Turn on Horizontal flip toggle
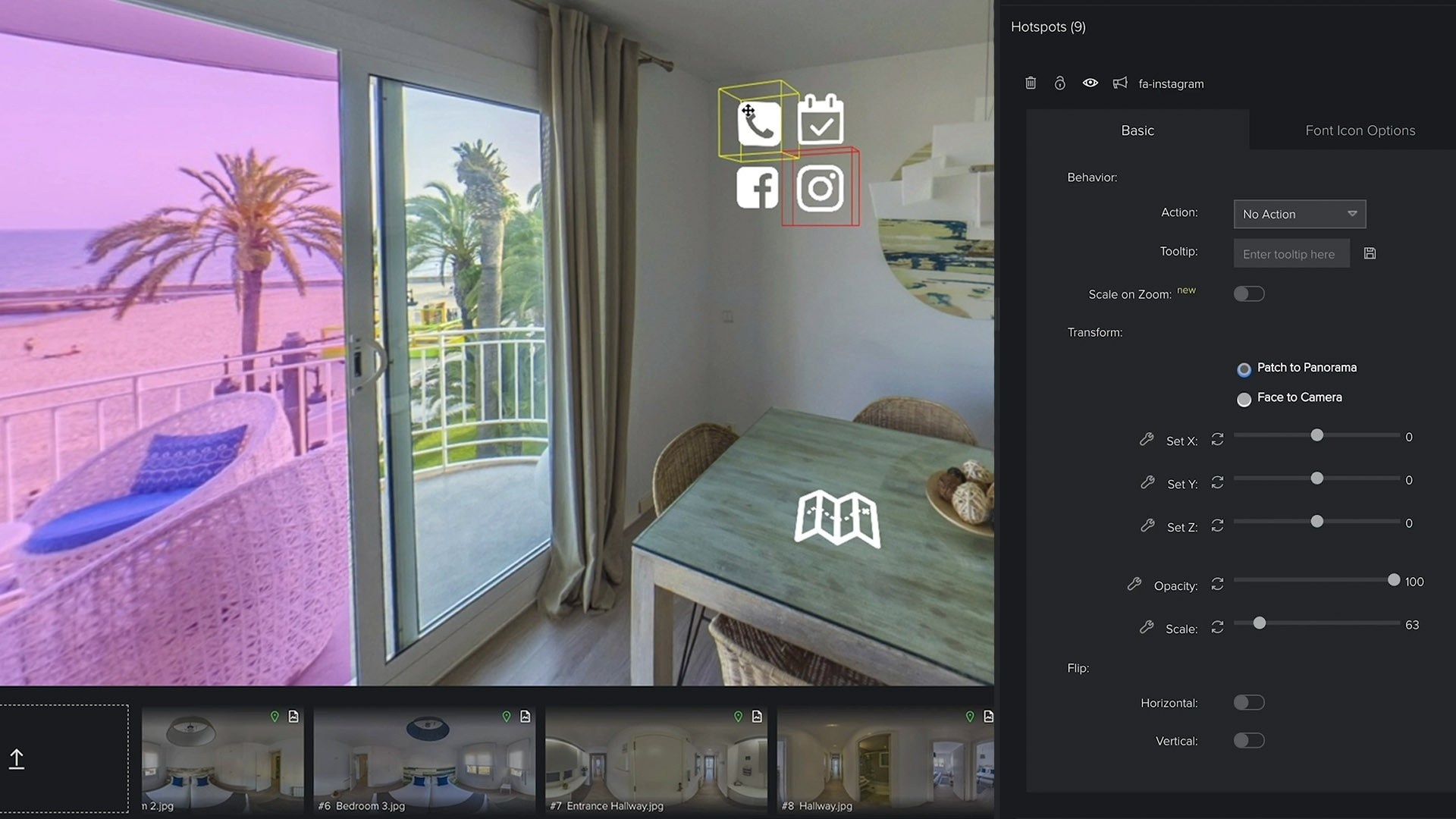The height and width of the screenshot is (819, 1456). [1248, 702]
